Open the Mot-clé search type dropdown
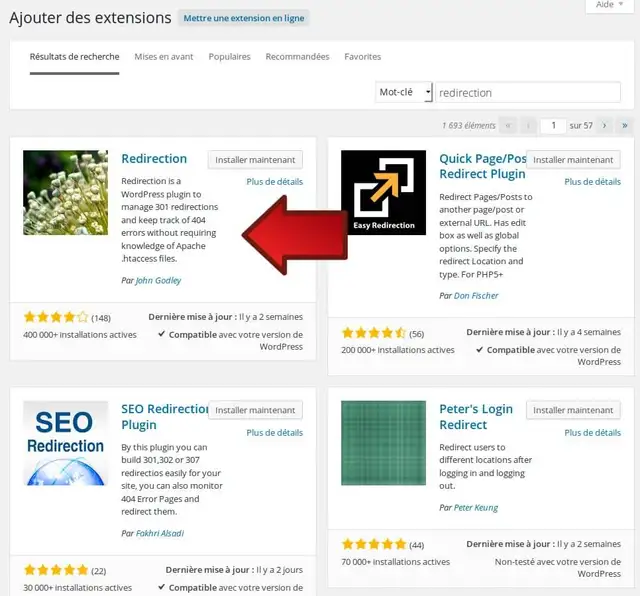 coord(404,92)
